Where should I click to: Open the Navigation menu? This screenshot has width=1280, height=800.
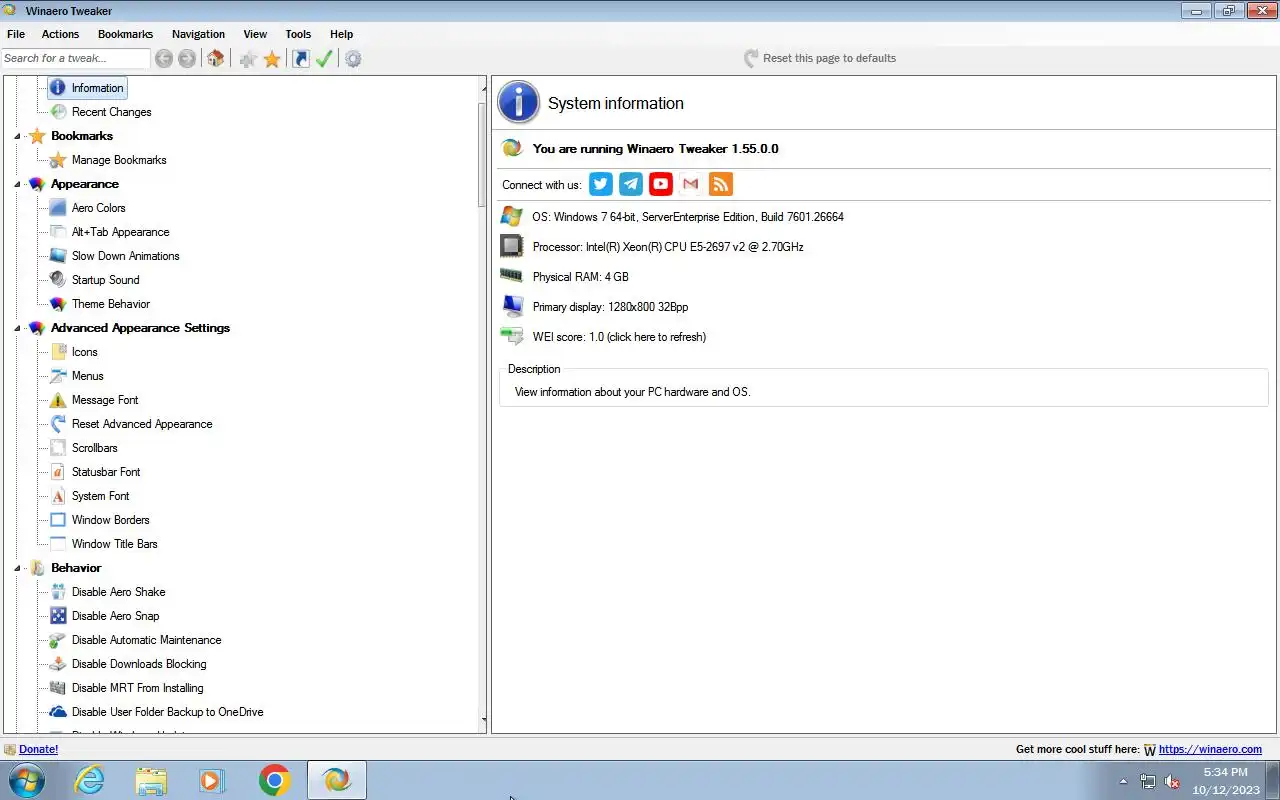coord(198,34)
